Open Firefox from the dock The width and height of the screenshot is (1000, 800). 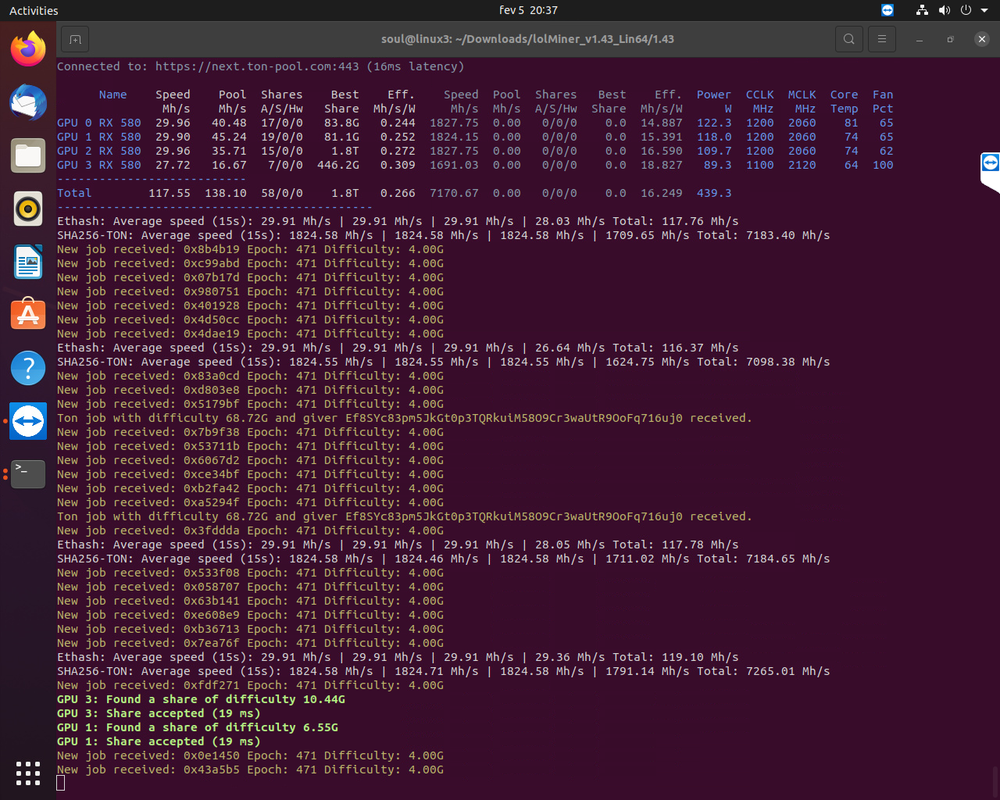(x=28, y=49)
